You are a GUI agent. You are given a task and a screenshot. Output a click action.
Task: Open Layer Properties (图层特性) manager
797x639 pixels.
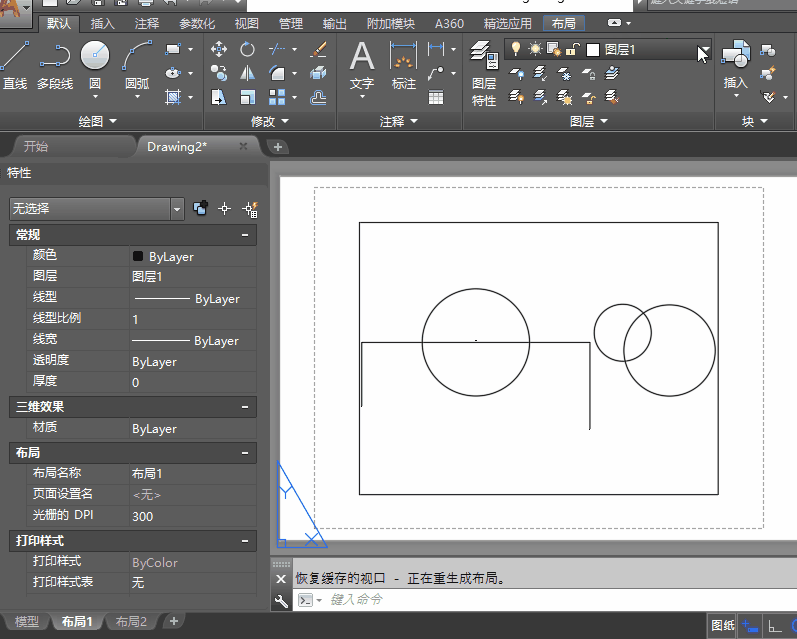pyautogui.click(x=484, y=74)
